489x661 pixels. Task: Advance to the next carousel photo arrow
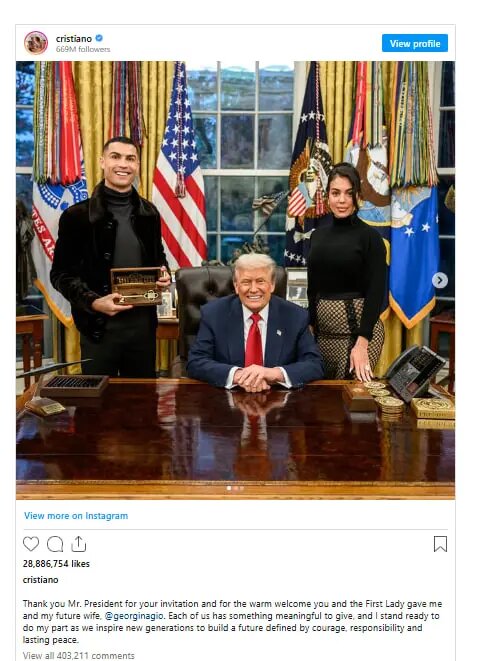[x=440, y=280]
